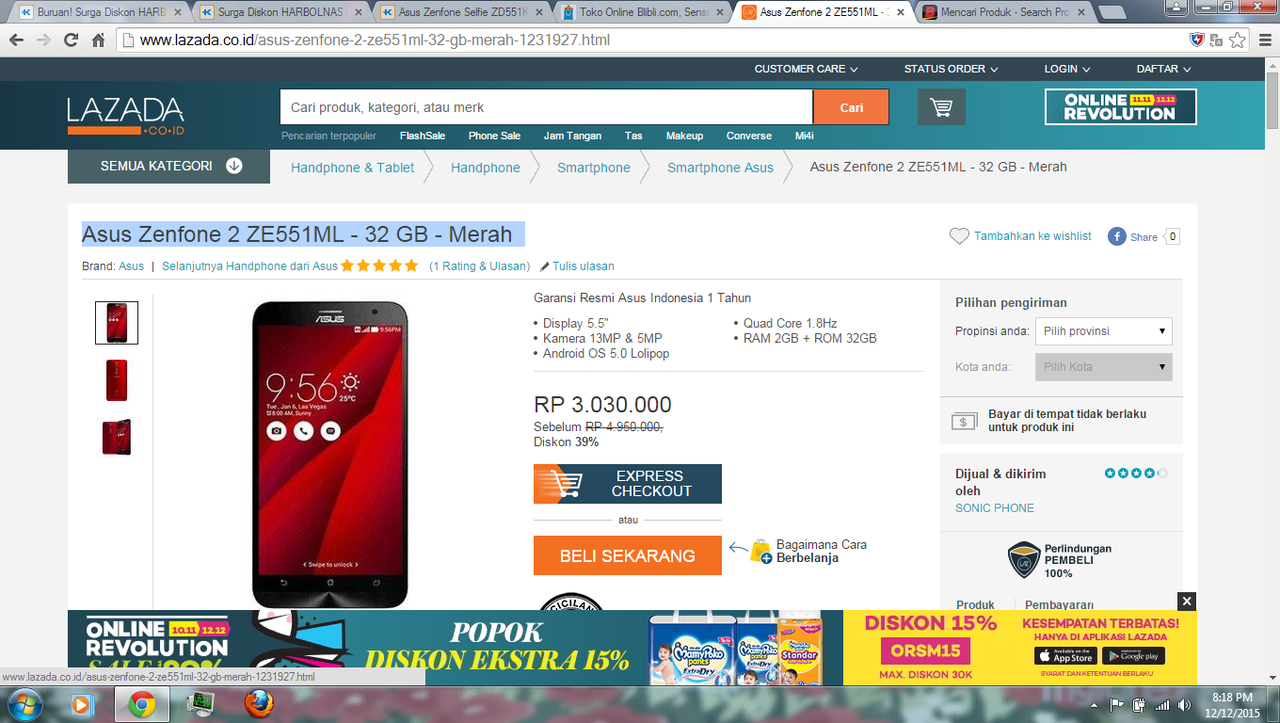Open the system monitor taskbar app
The width and height of the screenshot is (1280, 723).
coord(199,704)
